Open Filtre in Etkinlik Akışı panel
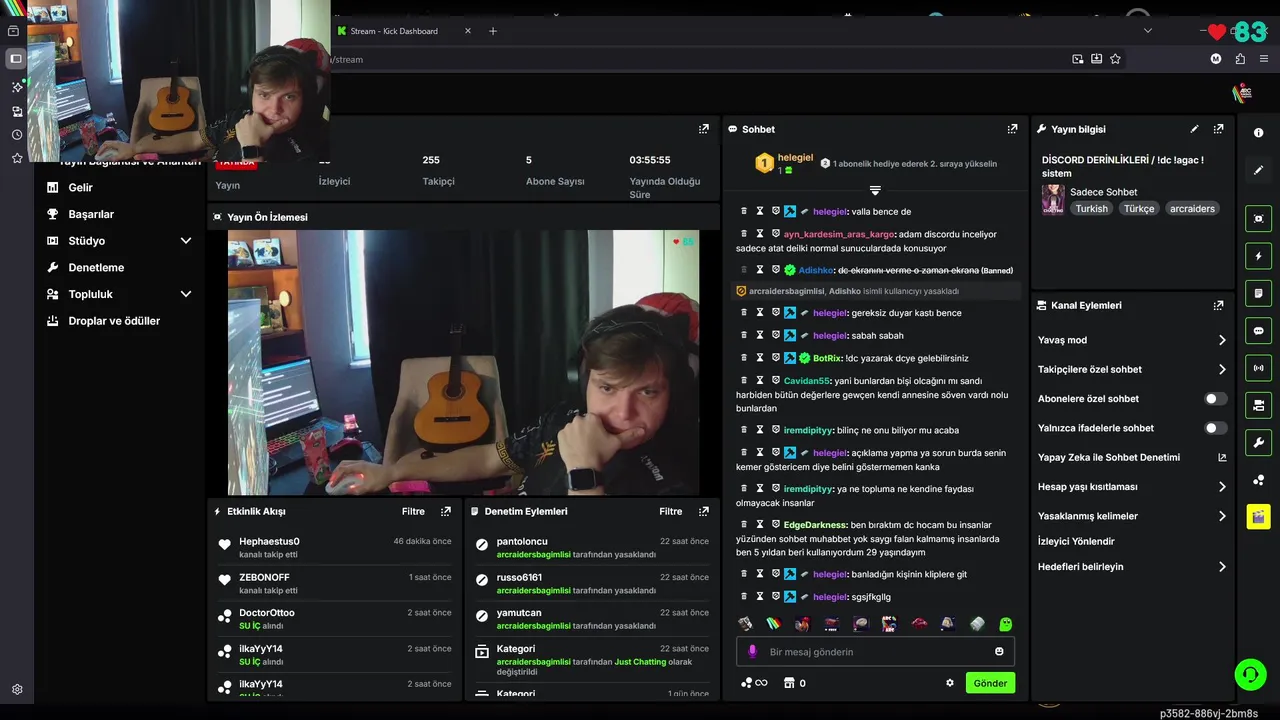Image resolution: width=1280 pixels, height=720 pixels. tap(413, 511)
